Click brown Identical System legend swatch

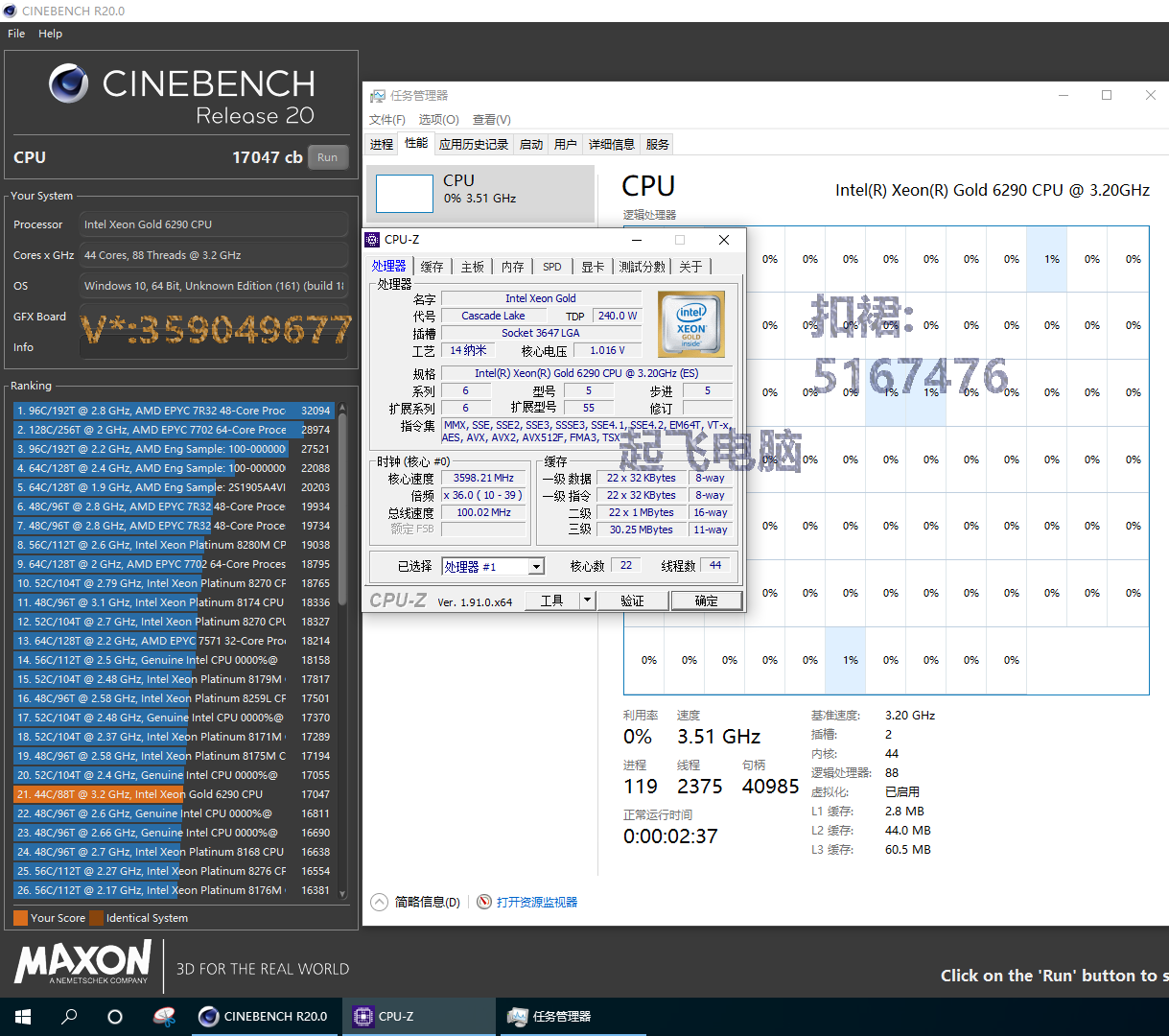coord(96,918)
